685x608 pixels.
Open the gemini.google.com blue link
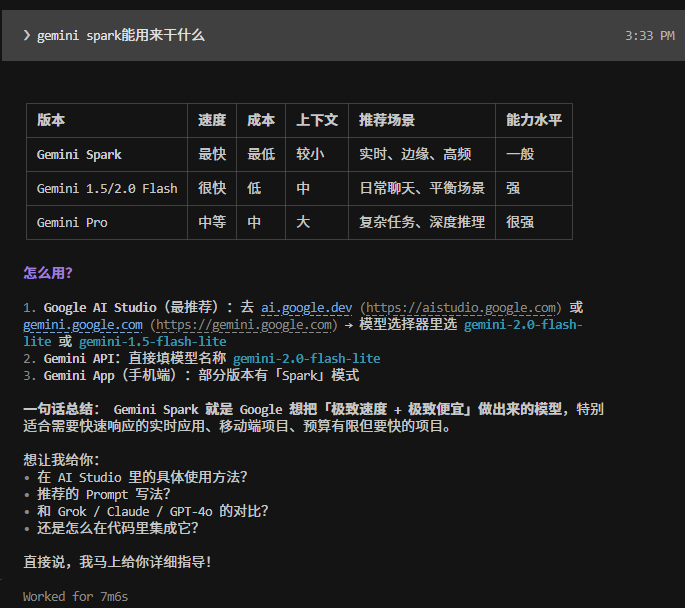(x=83, y=325)
